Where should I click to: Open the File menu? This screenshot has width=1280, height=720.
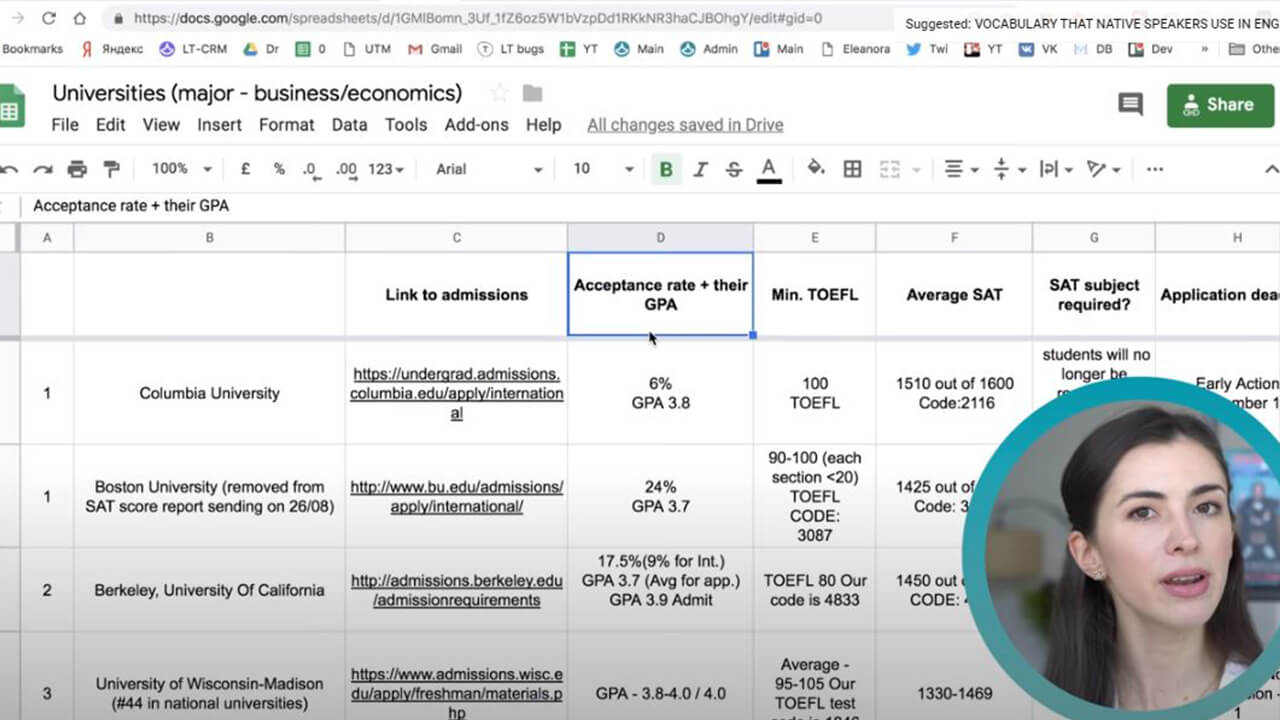tap(65, 125)
